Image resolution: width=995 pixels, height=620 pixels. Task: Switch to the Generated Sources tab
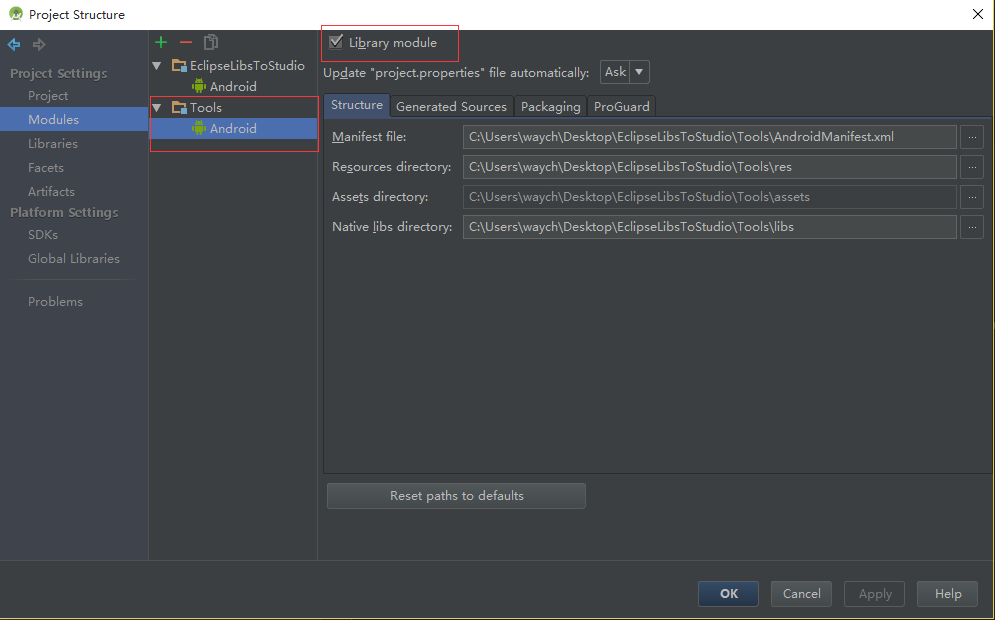[x=451, y=107]
